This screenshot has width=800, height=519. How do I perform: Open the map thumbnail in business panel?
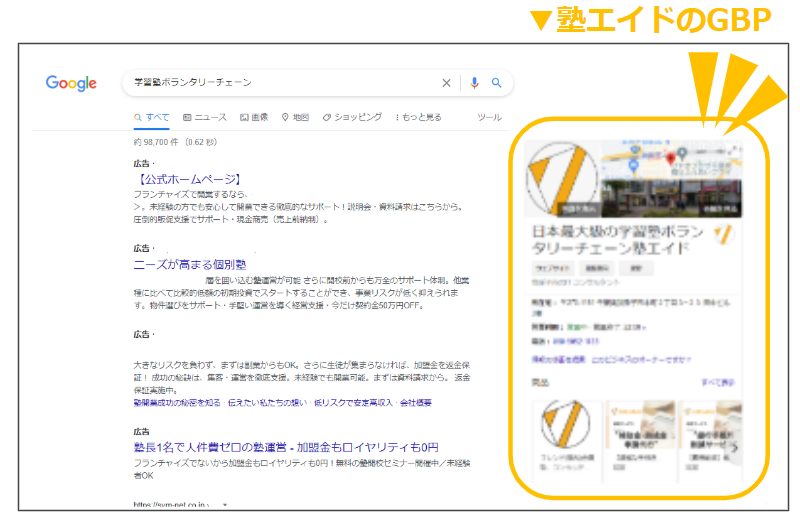pos(671,159)
